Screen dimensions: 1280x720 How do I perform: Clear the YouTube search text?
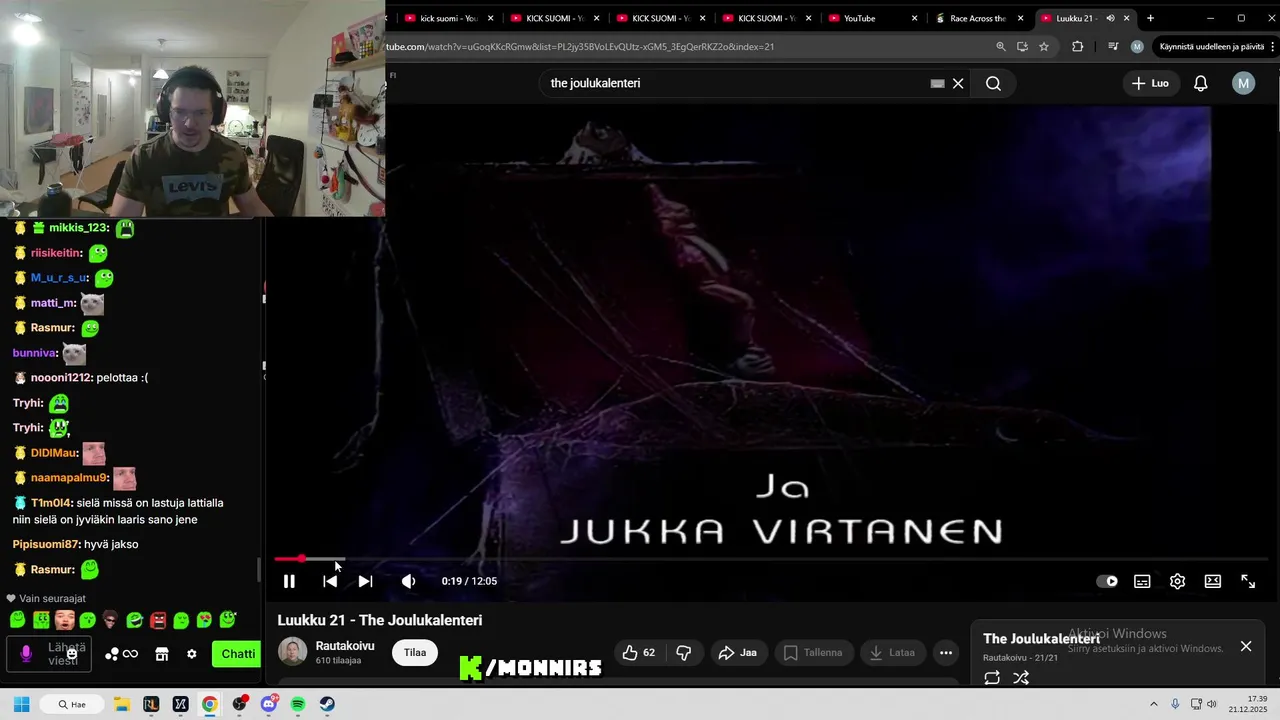coord(958,83)
